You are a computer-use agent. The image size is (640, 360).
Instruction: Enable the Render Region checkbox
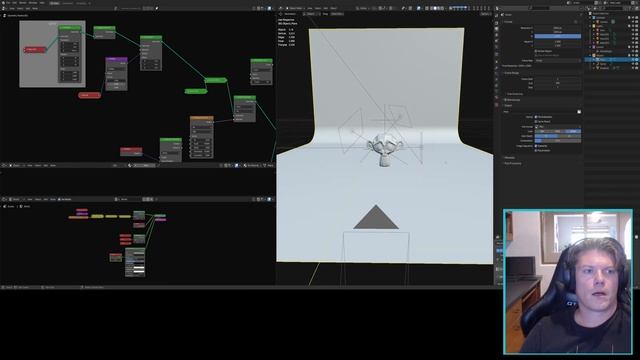coord(536,51)
